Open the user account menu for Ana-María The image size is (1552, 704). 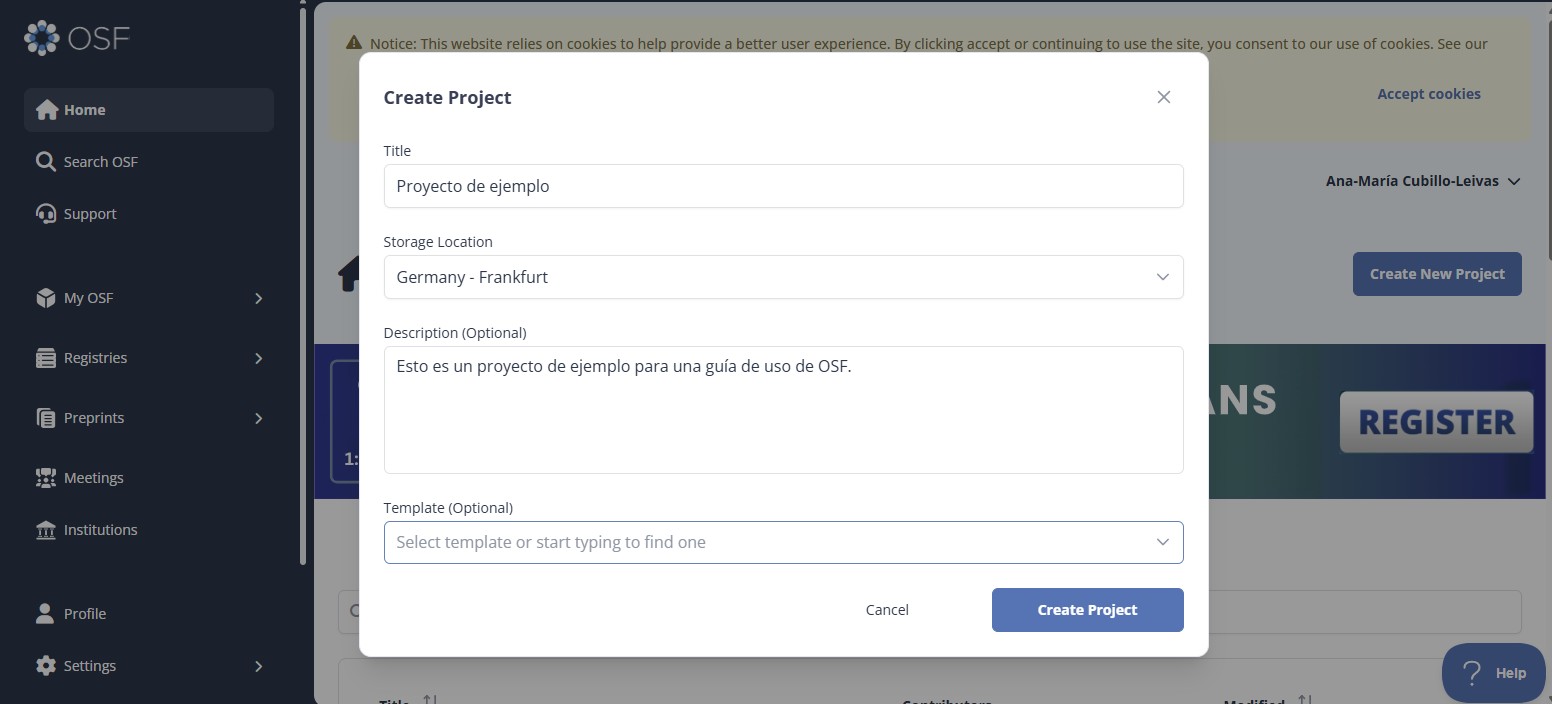[1422, 181]
